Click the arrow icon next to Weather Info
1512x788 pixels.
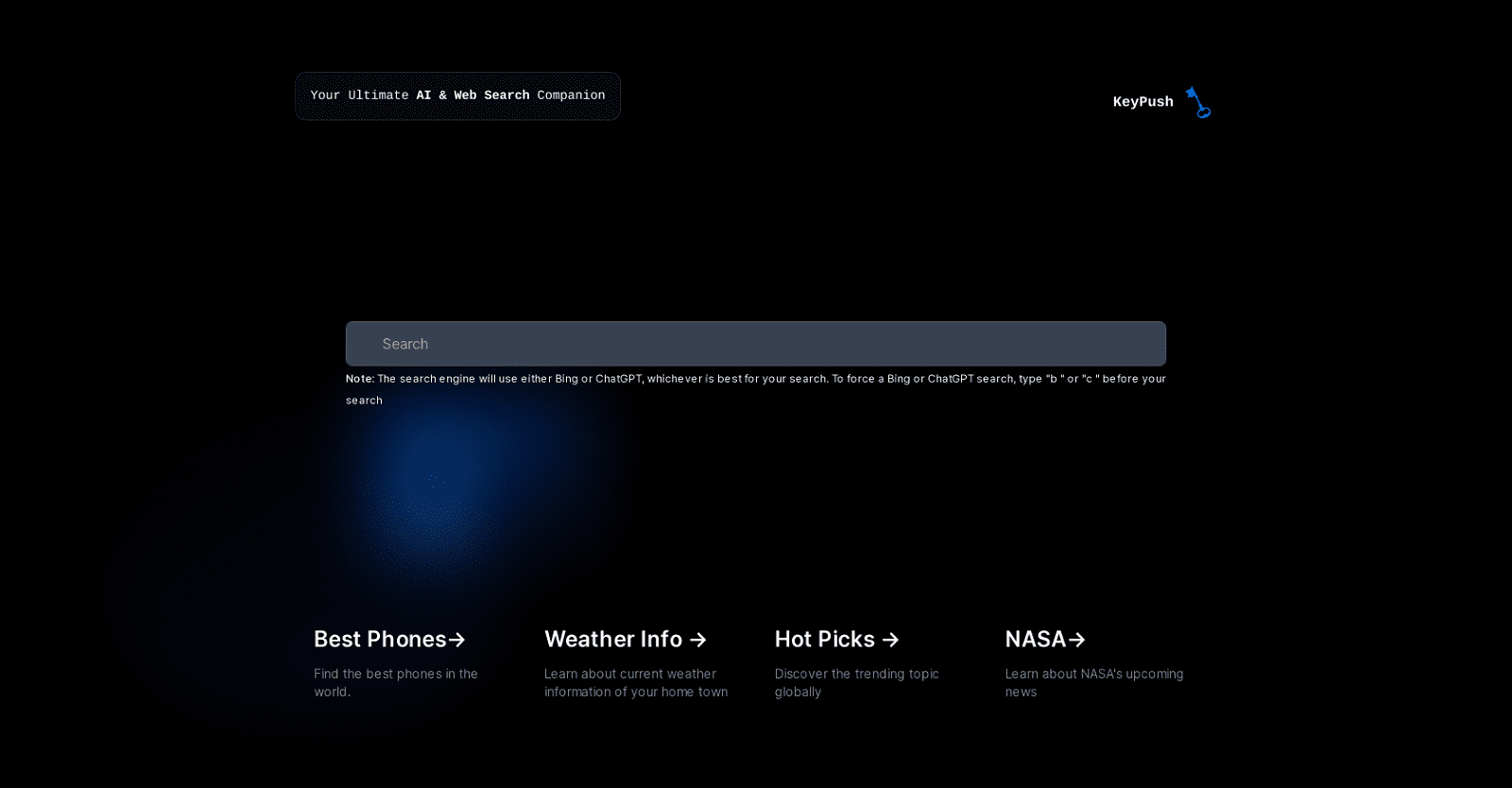click(698, 640)
